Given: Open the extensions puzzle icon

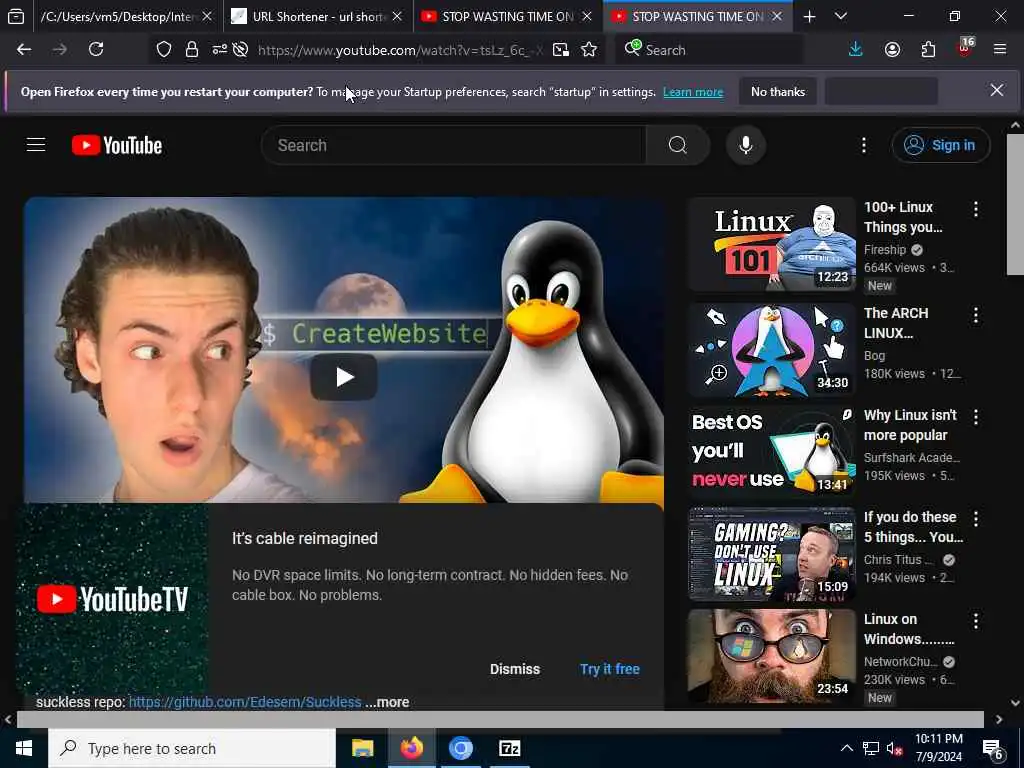Looking at the screenshot, I should pos(928,50).
